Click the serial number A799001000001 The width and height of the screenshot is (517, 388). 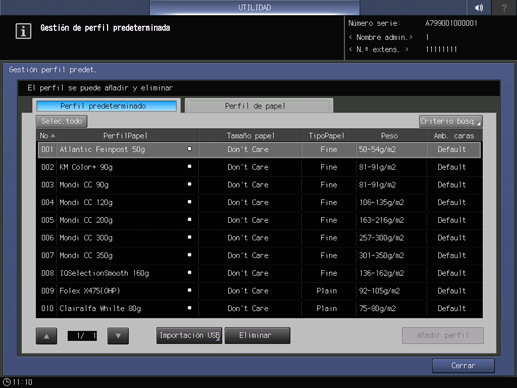tap(451, 23)
